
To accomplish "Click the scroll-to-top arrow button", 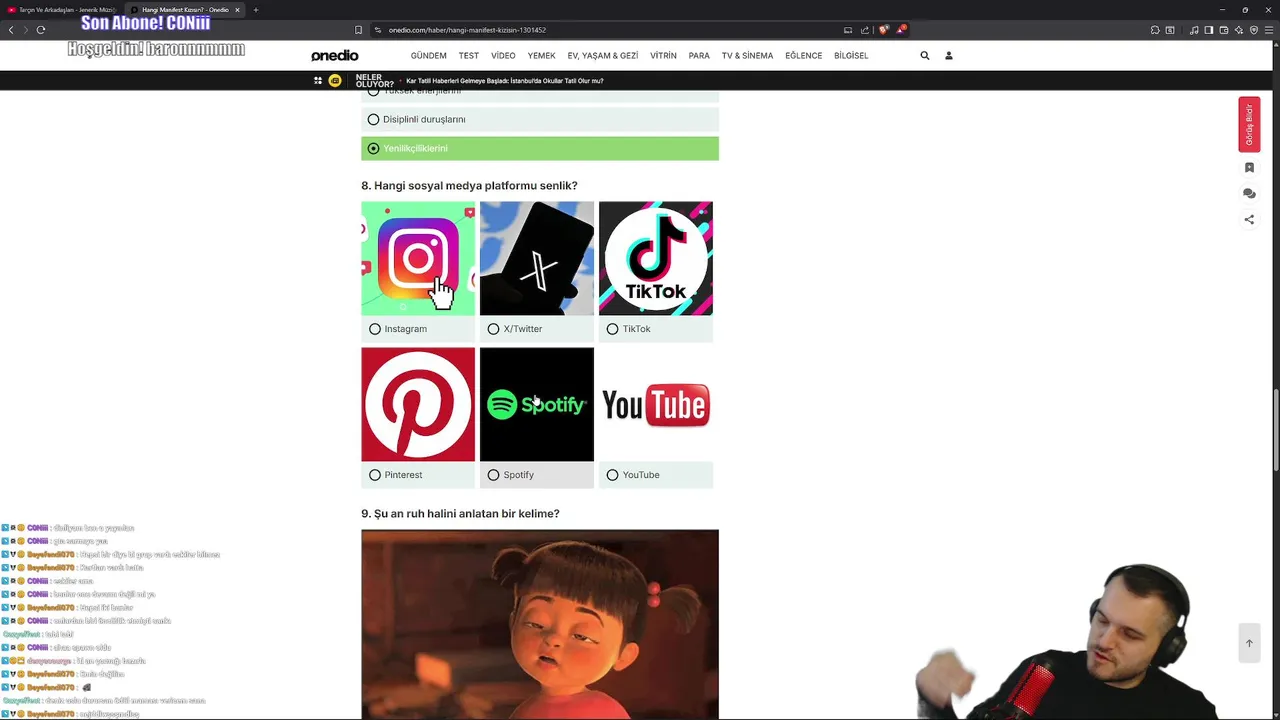I will pyautogui.click(x=1249, y=643).
